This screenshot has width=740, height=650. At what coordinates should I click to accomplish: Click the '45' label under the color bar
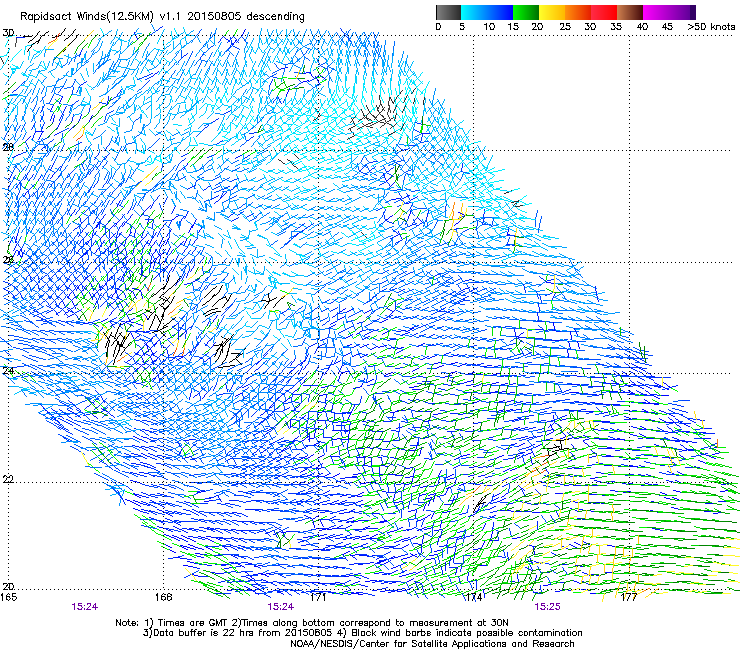[x=667, y=27]
